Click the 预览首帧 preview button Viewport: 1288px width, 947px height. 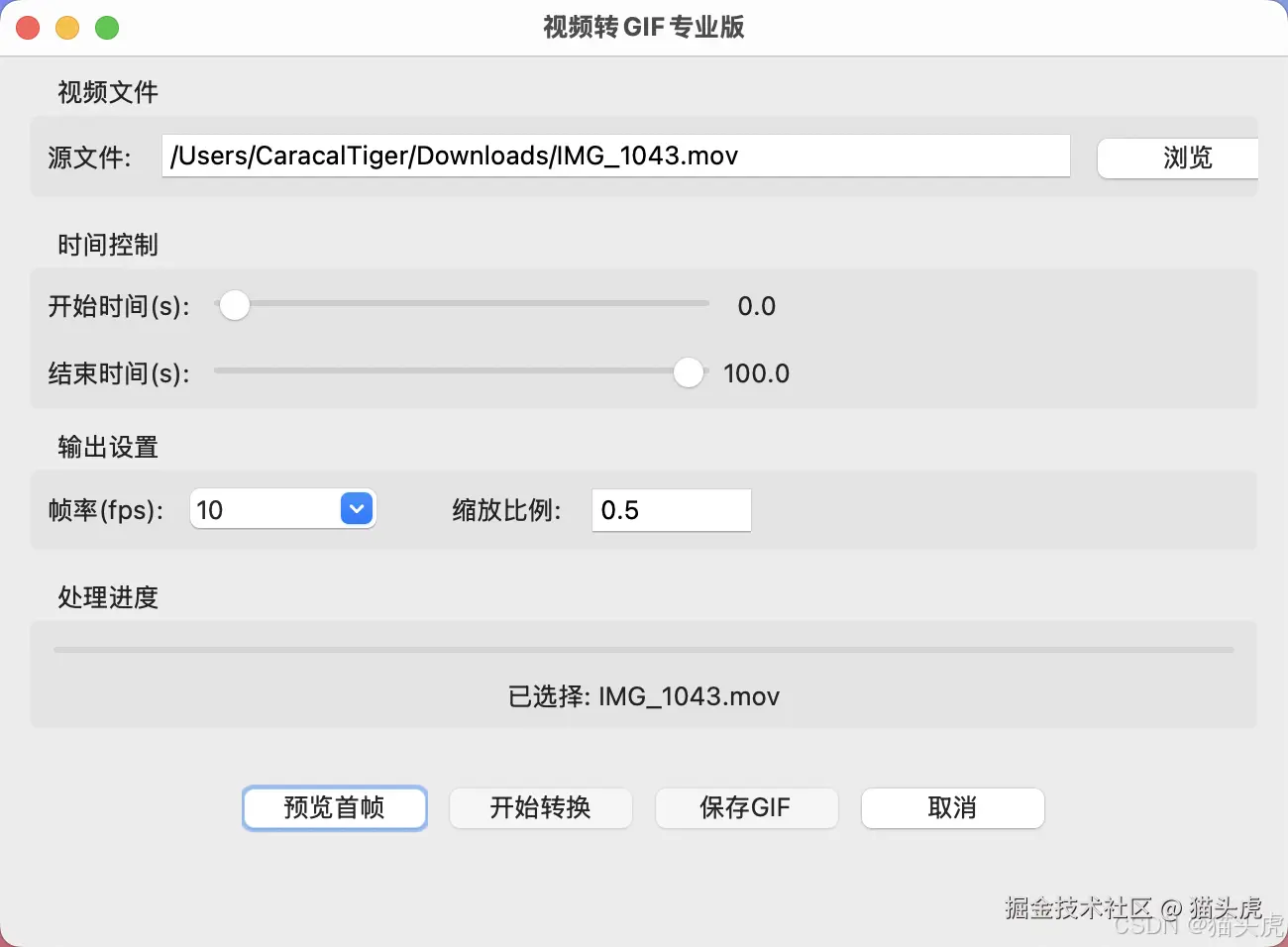tap(334, 808)
